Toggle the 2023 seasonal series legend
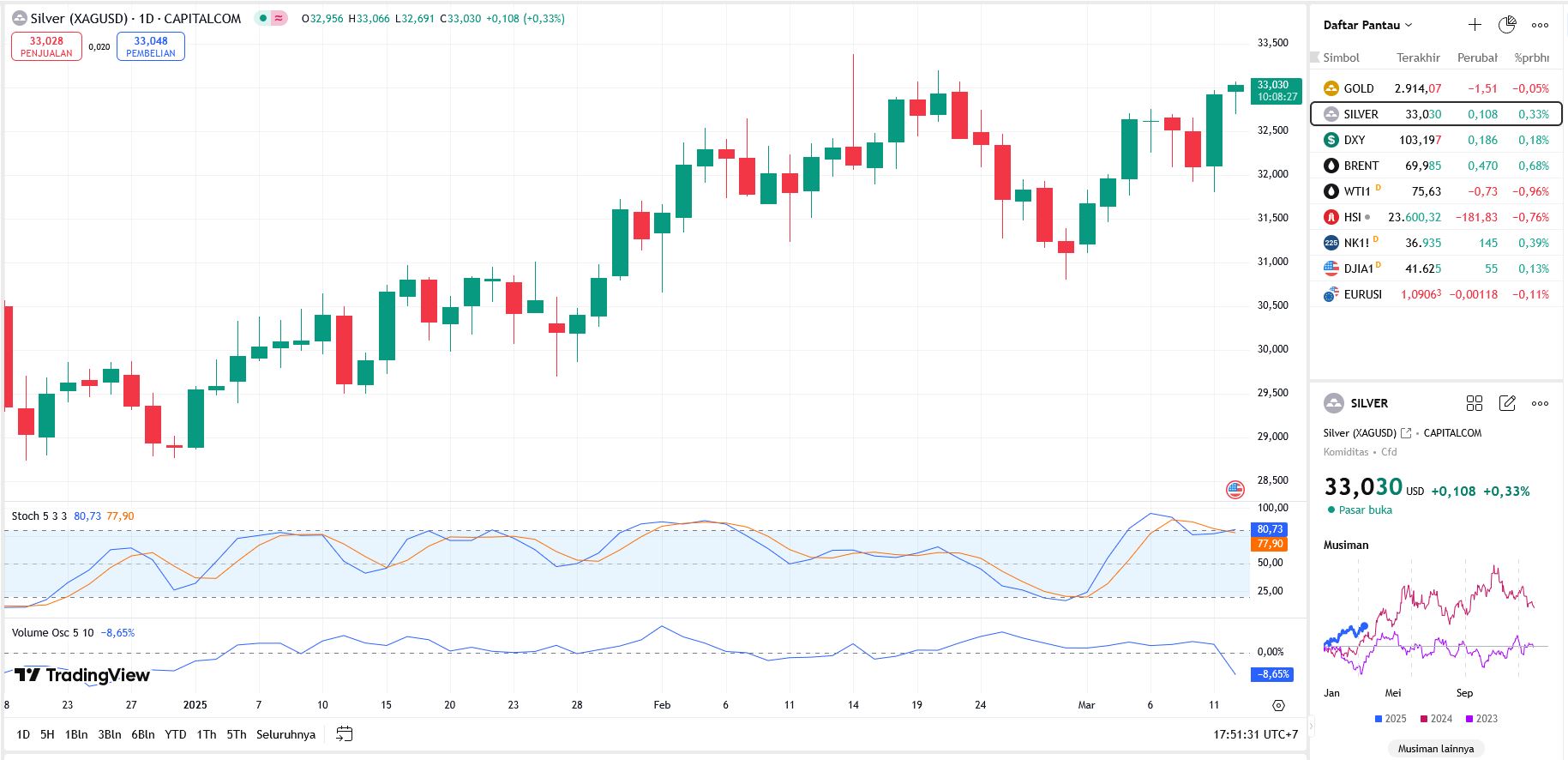The image size is (1568, 760). (1481, 719)
